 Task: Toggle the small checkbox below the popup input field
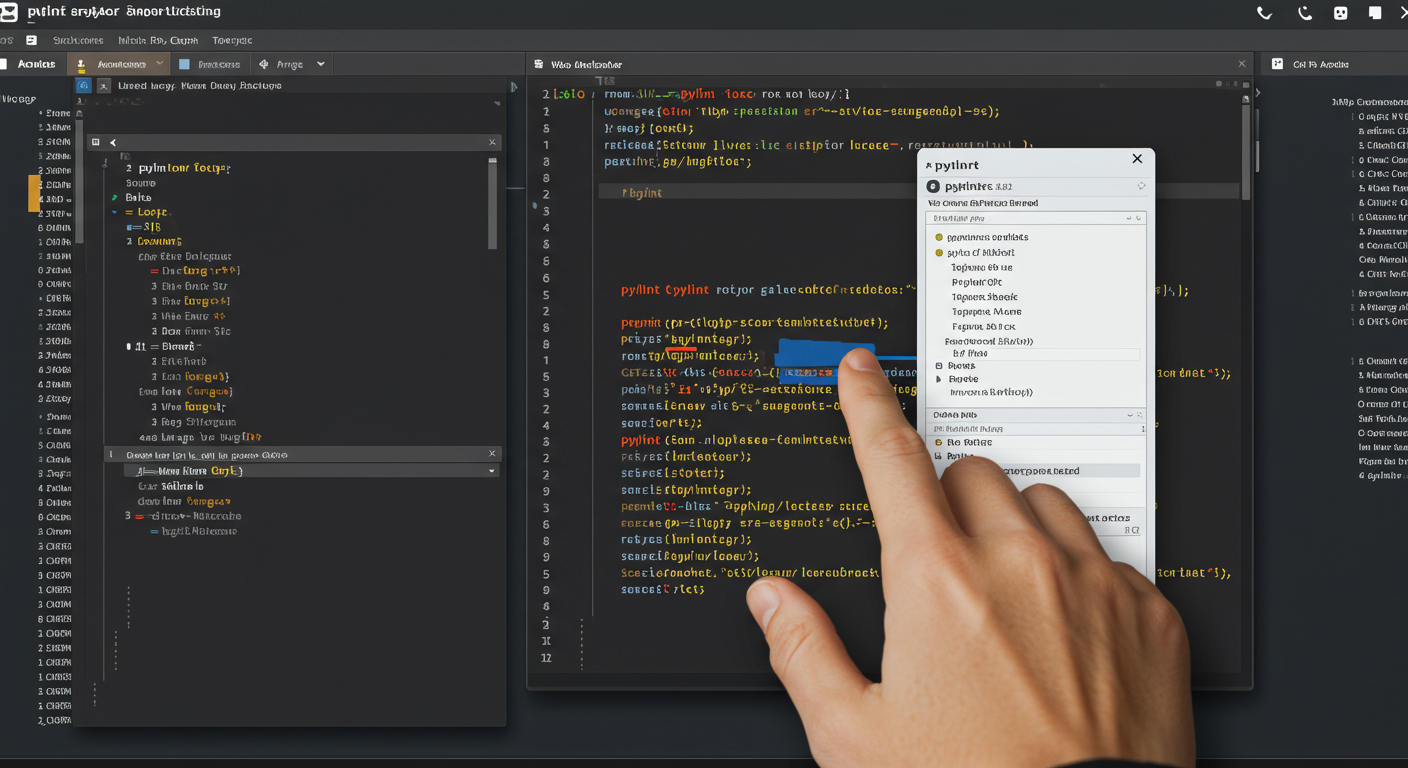[x=939, y=366]
